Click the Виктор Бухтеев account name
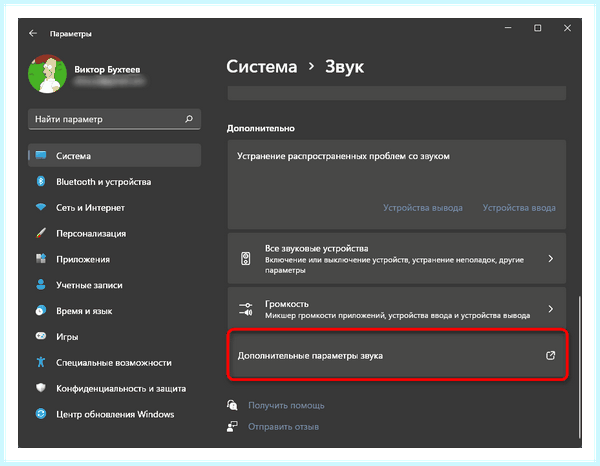Viewport: 600px width, 466px height. coord(107,70)
